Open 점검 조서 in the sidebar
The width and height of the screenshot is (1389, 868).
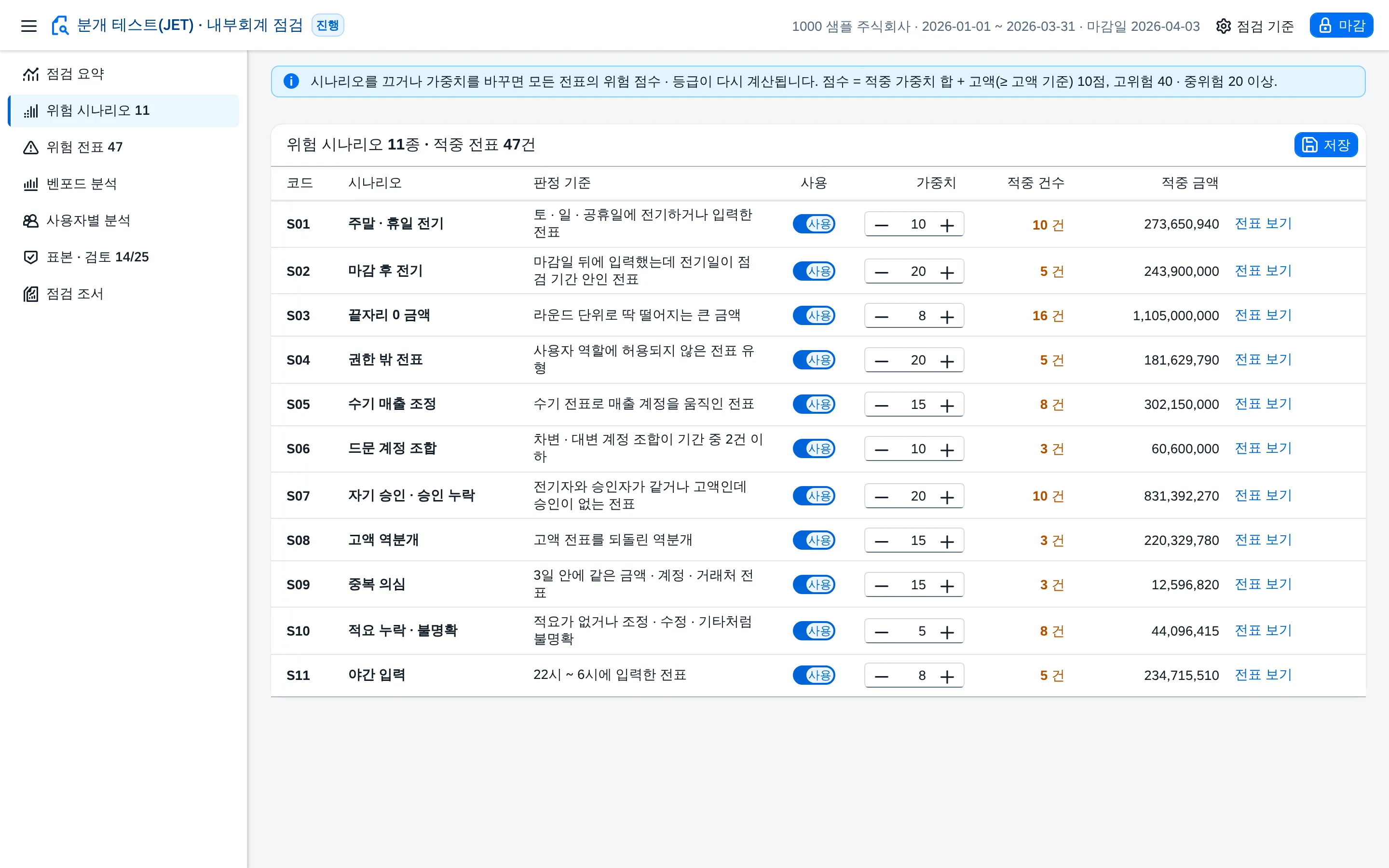(x=123, y=294)
